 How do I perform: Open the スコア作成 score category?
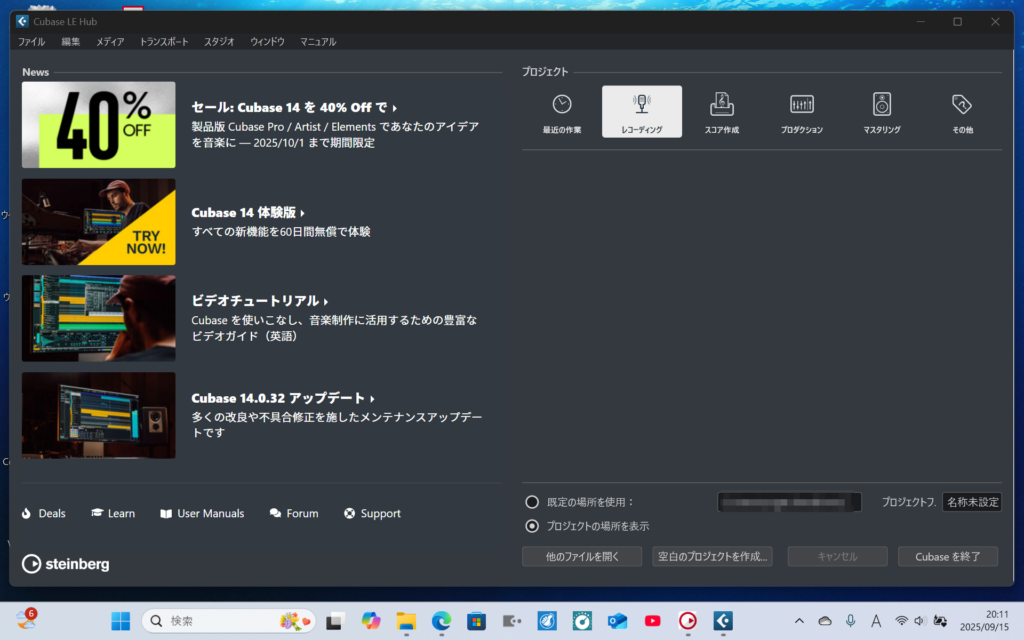click(x=722, y=111)
